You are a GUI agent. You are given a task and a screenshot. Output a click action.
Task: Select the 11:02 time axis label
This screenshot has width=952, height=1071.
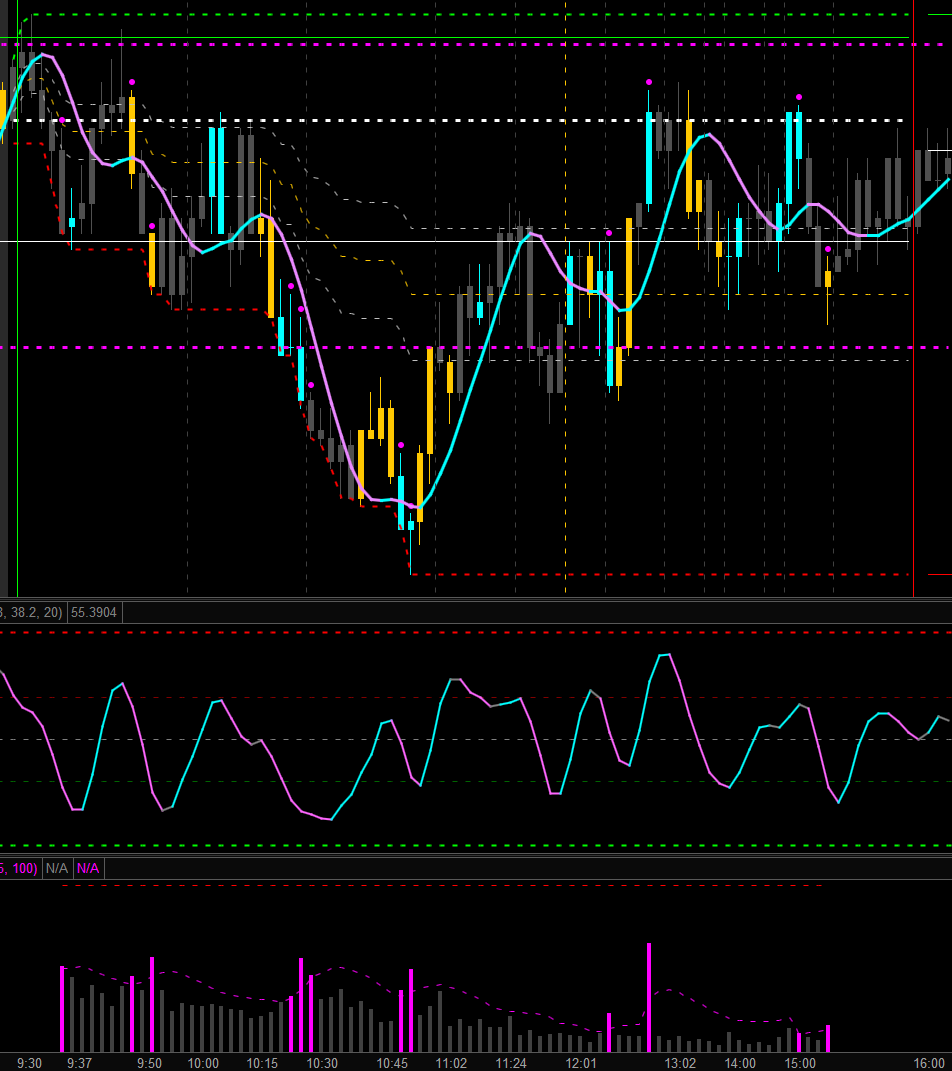tap(452, 1063)
